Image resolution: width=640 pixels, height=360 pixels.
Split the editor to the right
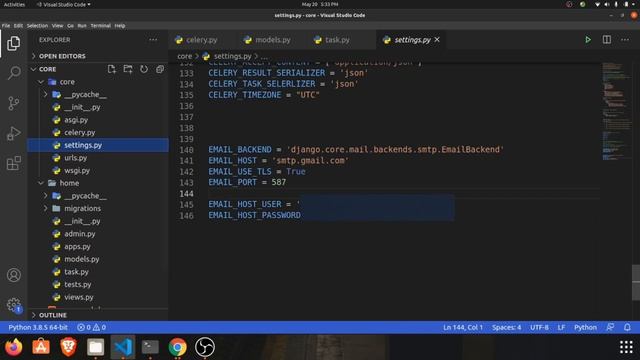tap(607, 40)
